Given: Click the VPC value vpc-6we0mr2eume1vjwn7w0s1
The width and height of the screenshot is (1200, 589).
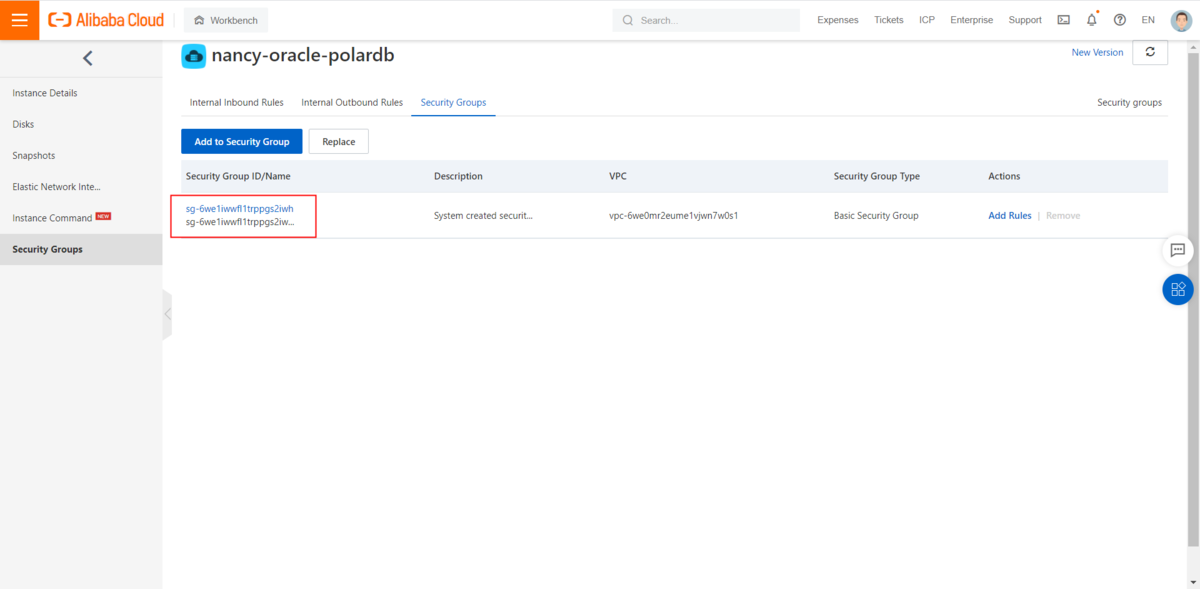Looking at the screenshot, I should click(x=673, y=215).
